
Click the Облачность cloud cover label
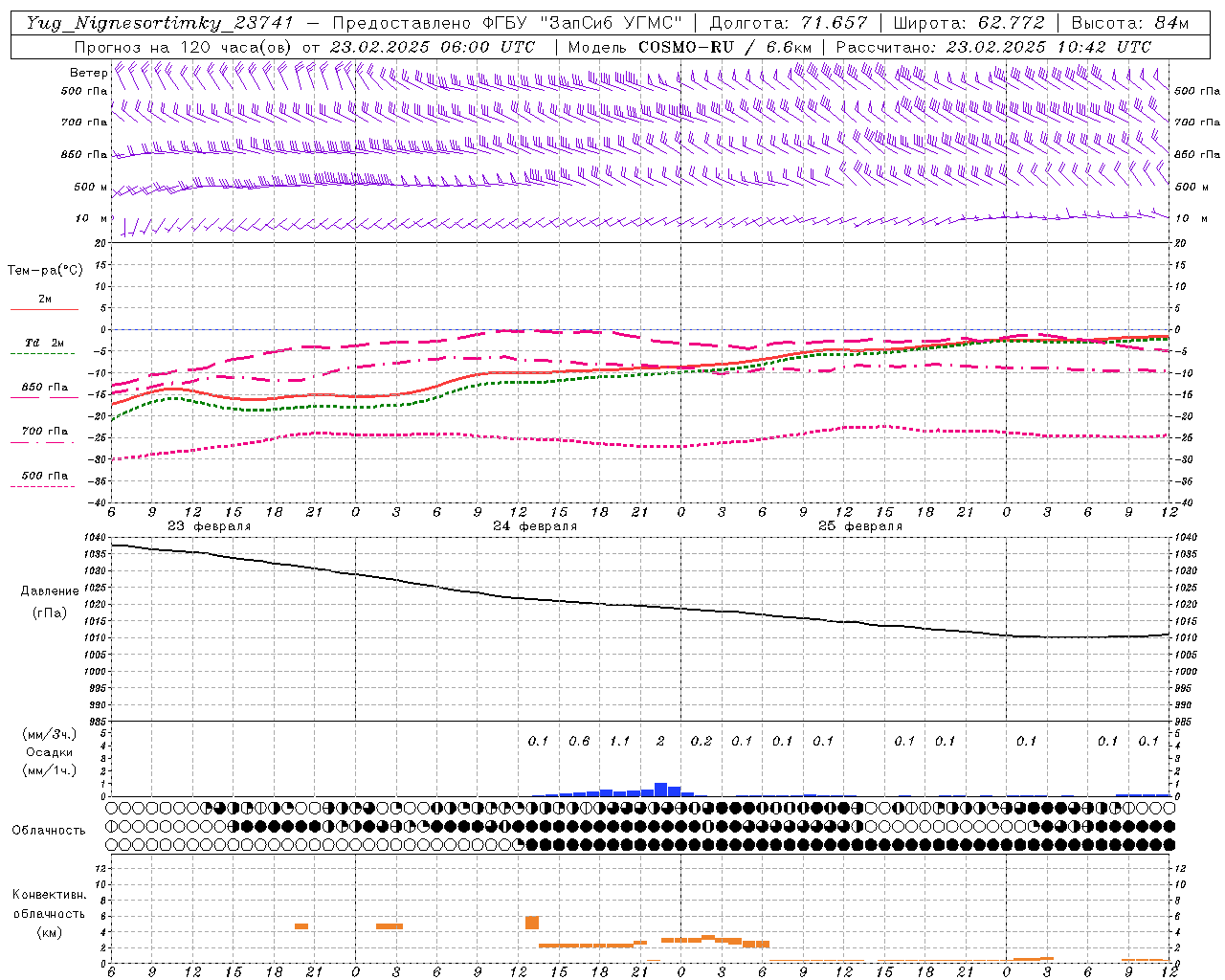pos(49,831)
